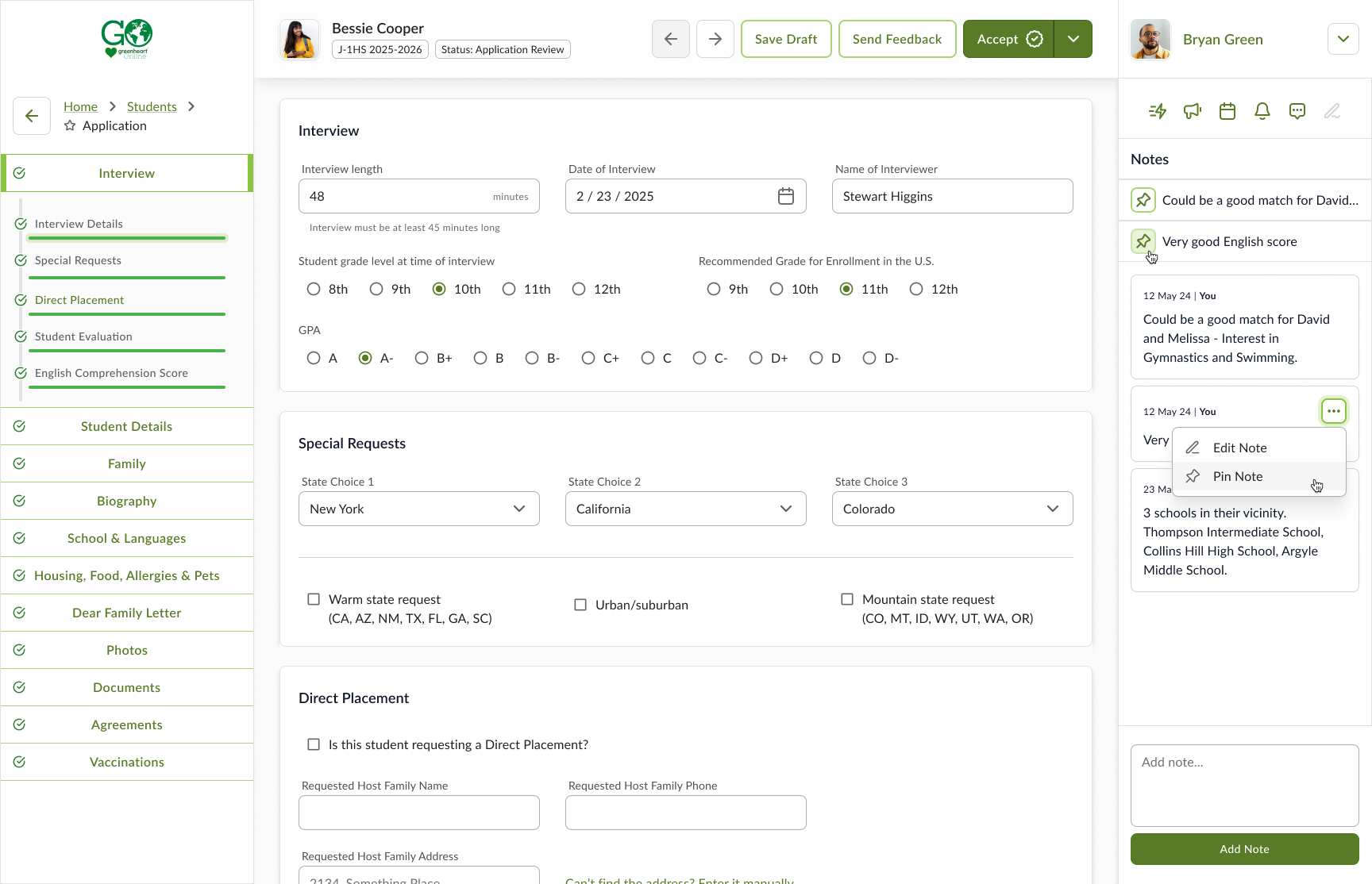Go to previous student with left arrow

pos(671,39)
